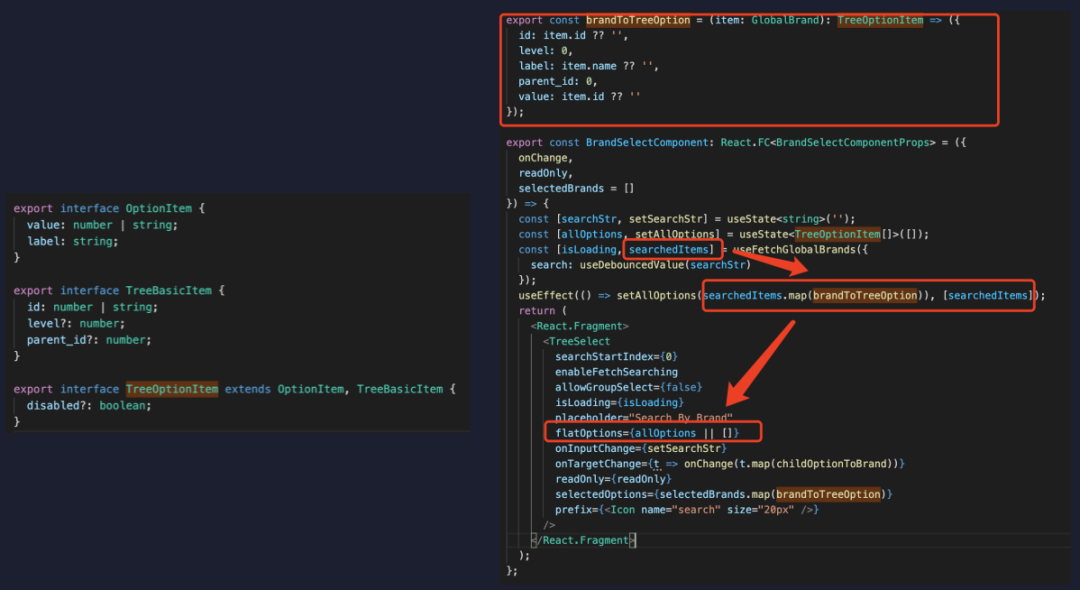Select the 'parent_id: 0,' line
1080x590 pixels.
[558, 81]
